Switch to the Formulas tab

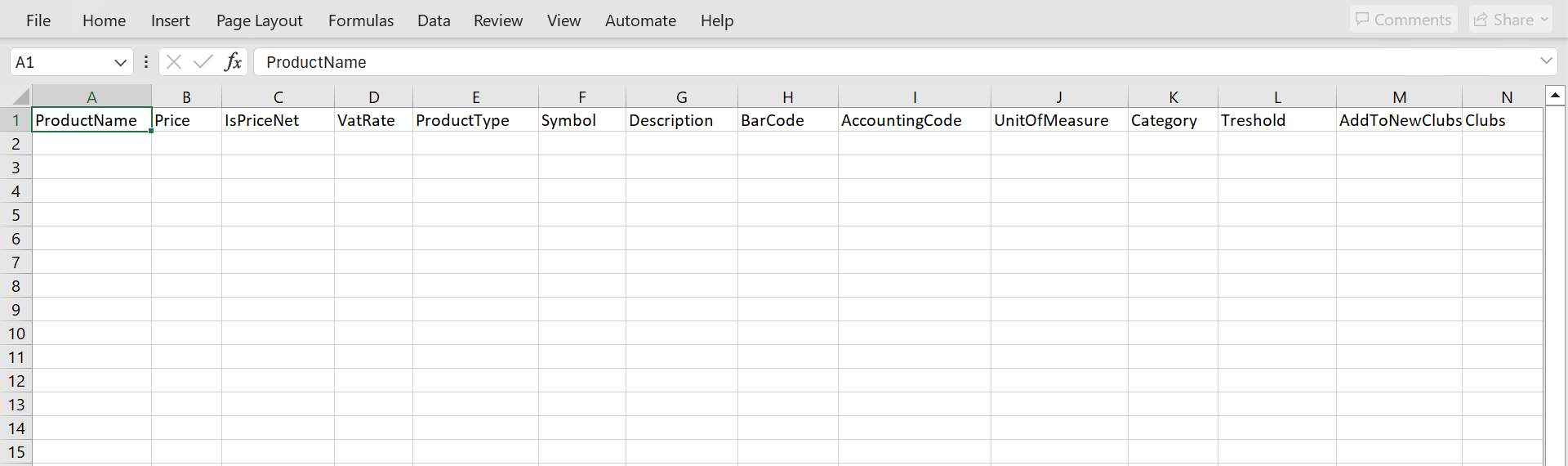pyautogui.click(x=361, y=20)
